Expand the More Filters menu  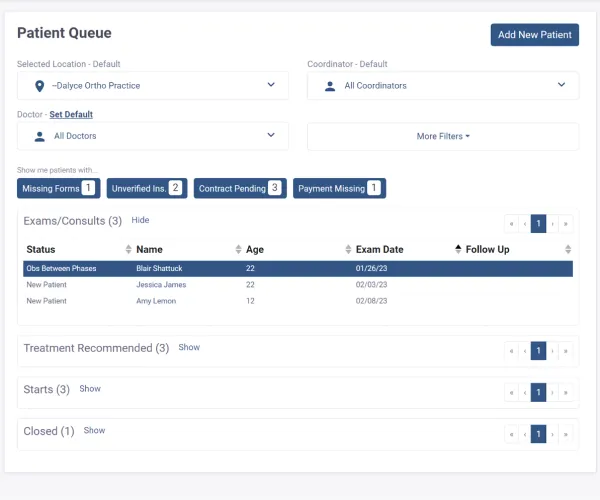point(443,136)
